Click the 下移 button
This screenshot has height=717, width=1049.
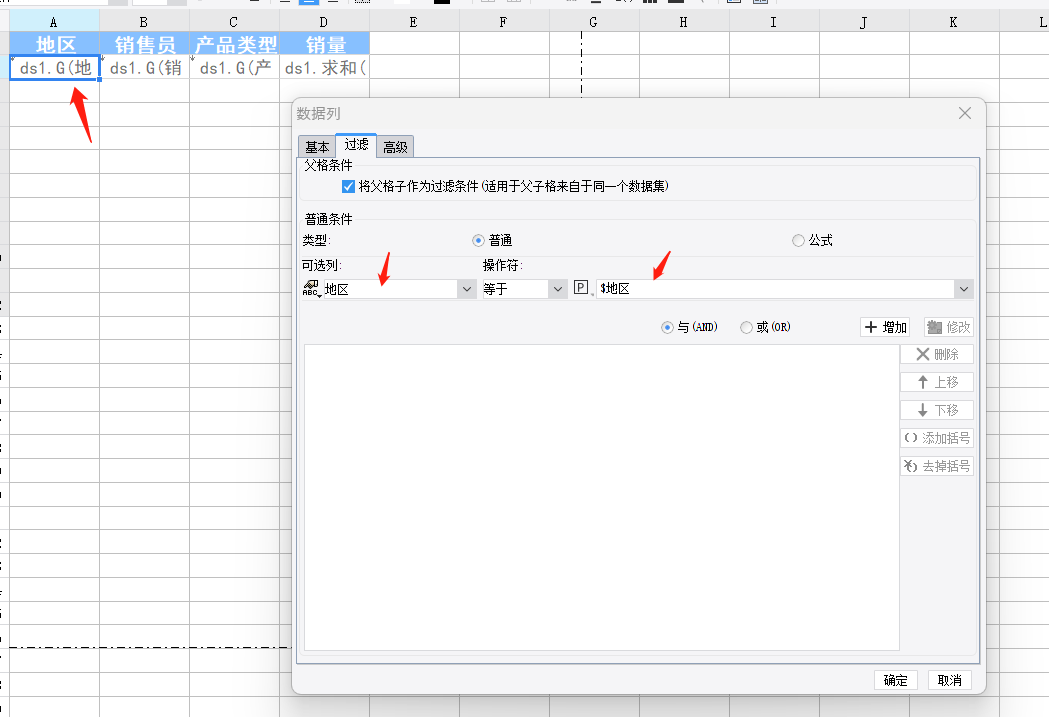pos(937,410)
